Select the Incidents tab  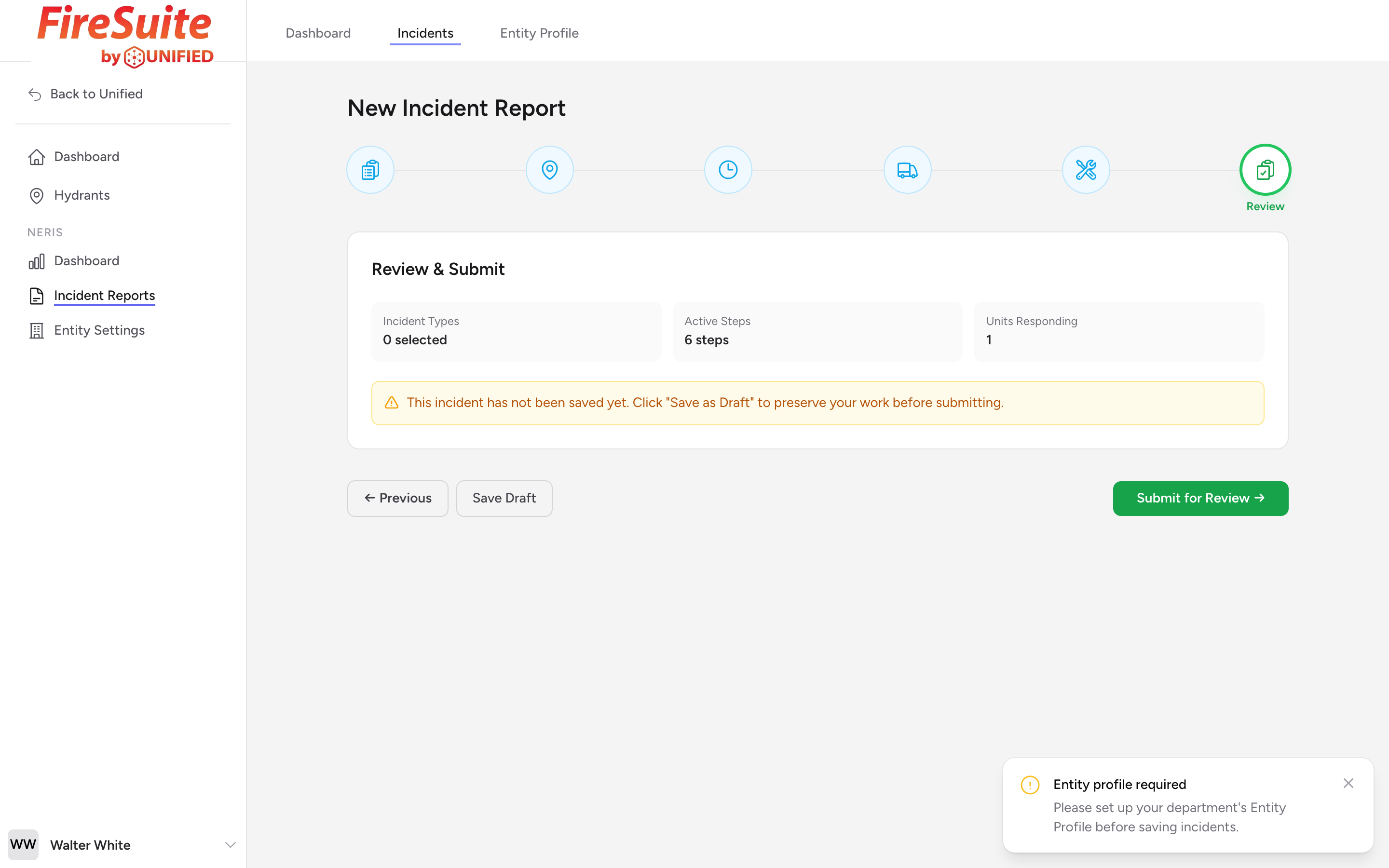[x=425, y=33]
